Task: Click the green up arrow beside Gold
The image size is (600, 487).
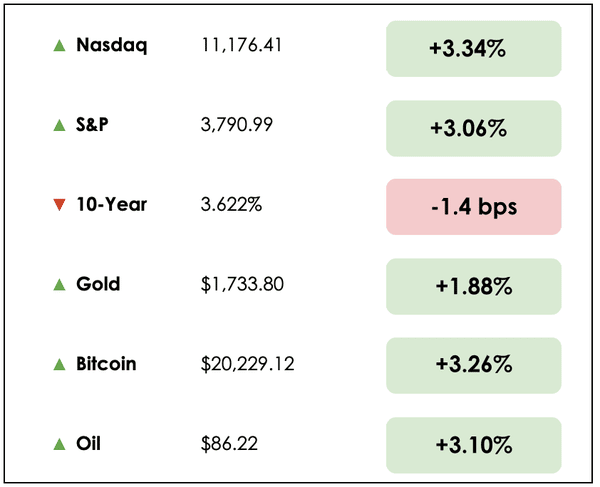Action: 59,285
